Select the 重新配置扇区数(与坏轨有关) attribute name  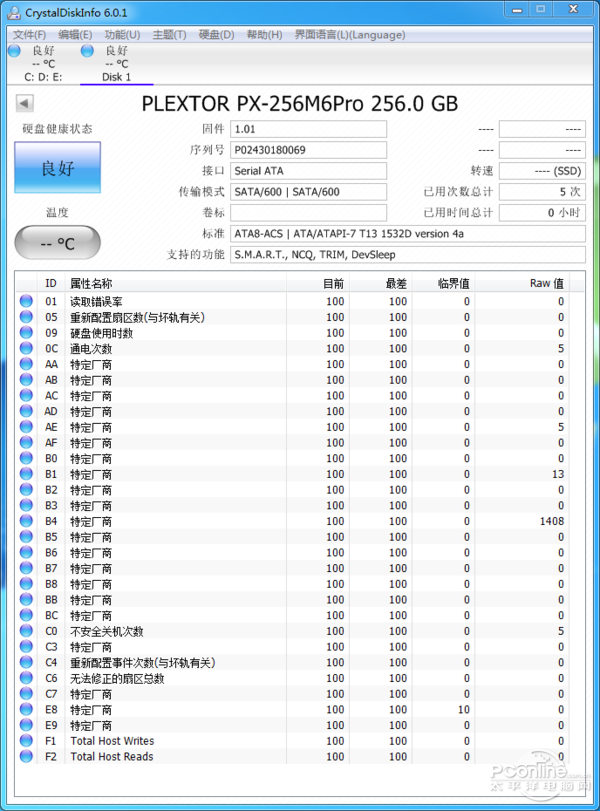tap(138, 317)
